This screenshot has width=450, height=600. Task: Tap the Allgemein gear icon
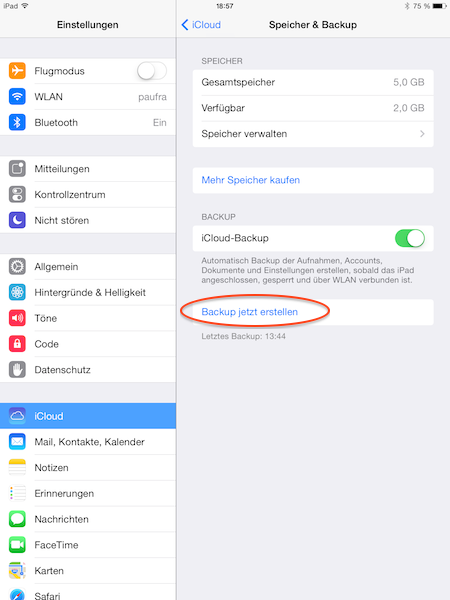[17, 266]
